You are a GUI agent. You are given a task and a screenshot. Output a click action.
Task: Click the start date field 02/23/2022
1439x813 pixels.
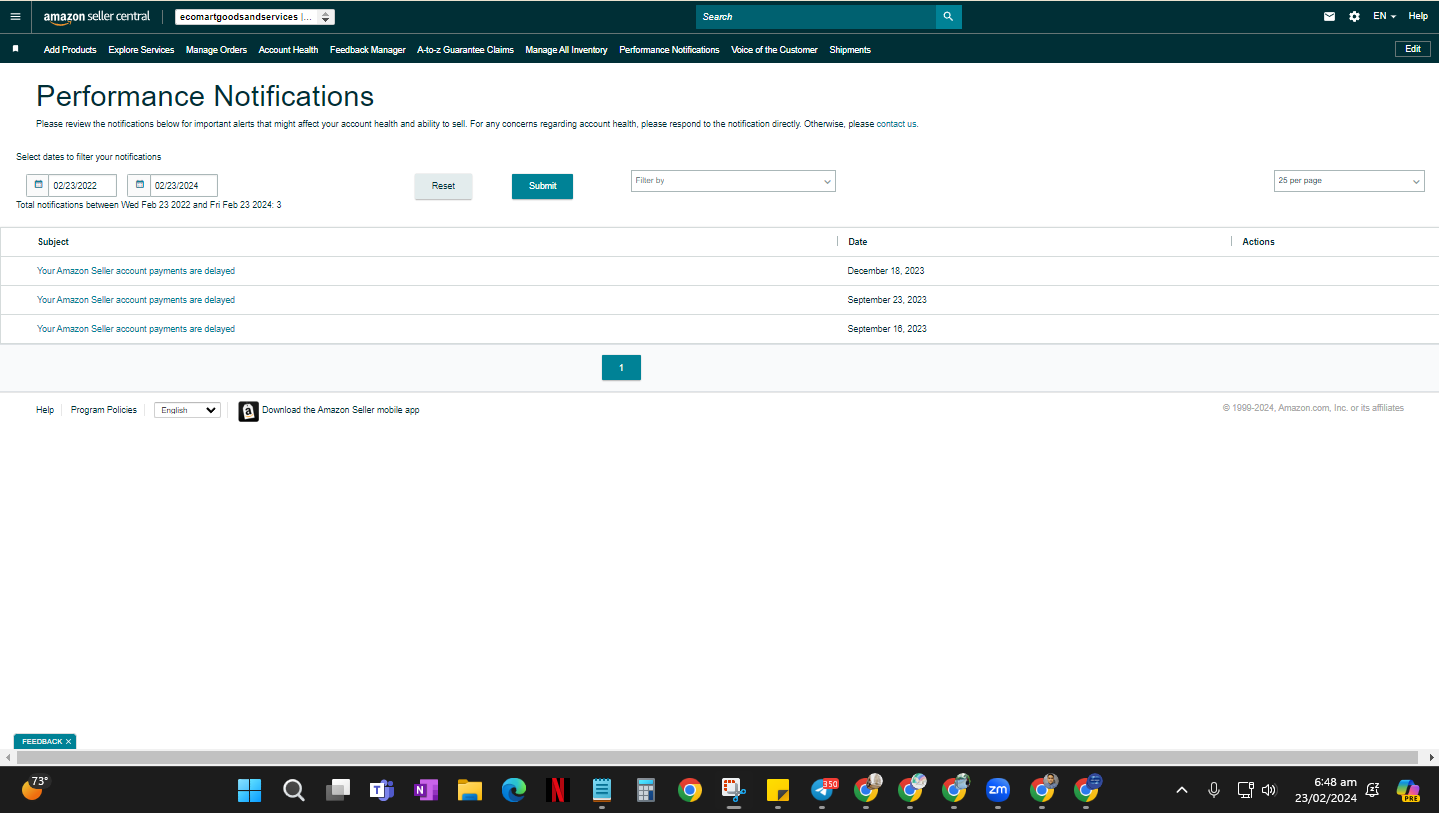(x=82, y=186)
